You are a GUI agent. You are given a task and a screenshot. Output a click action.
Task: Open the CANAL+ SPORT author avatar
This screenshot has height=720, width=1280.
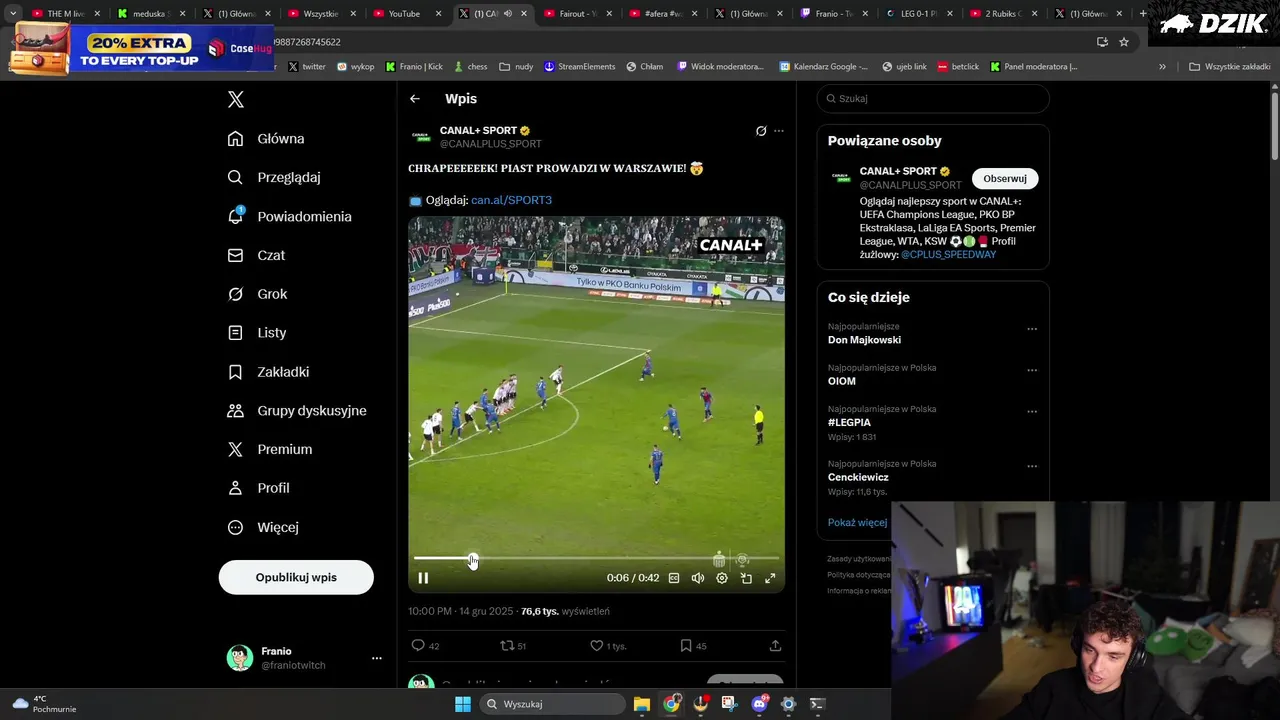tap(421, 136)
